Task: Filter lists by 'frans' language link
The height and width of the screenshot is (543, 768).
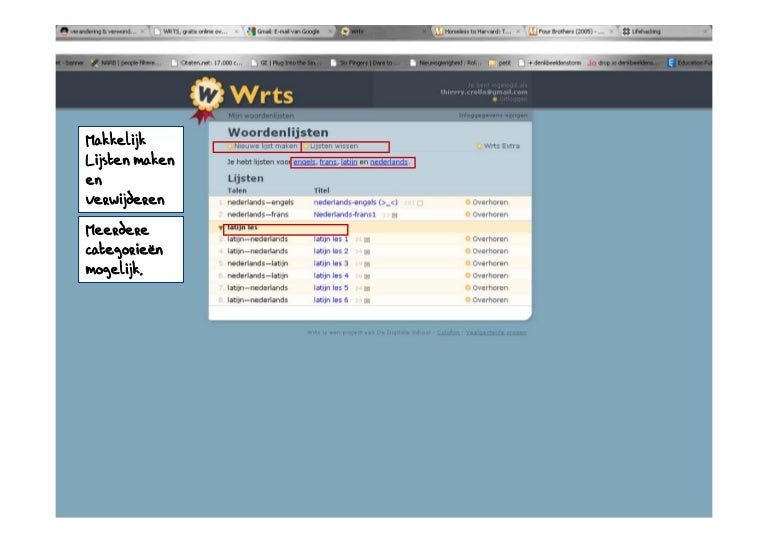Action: coord(328,161)
